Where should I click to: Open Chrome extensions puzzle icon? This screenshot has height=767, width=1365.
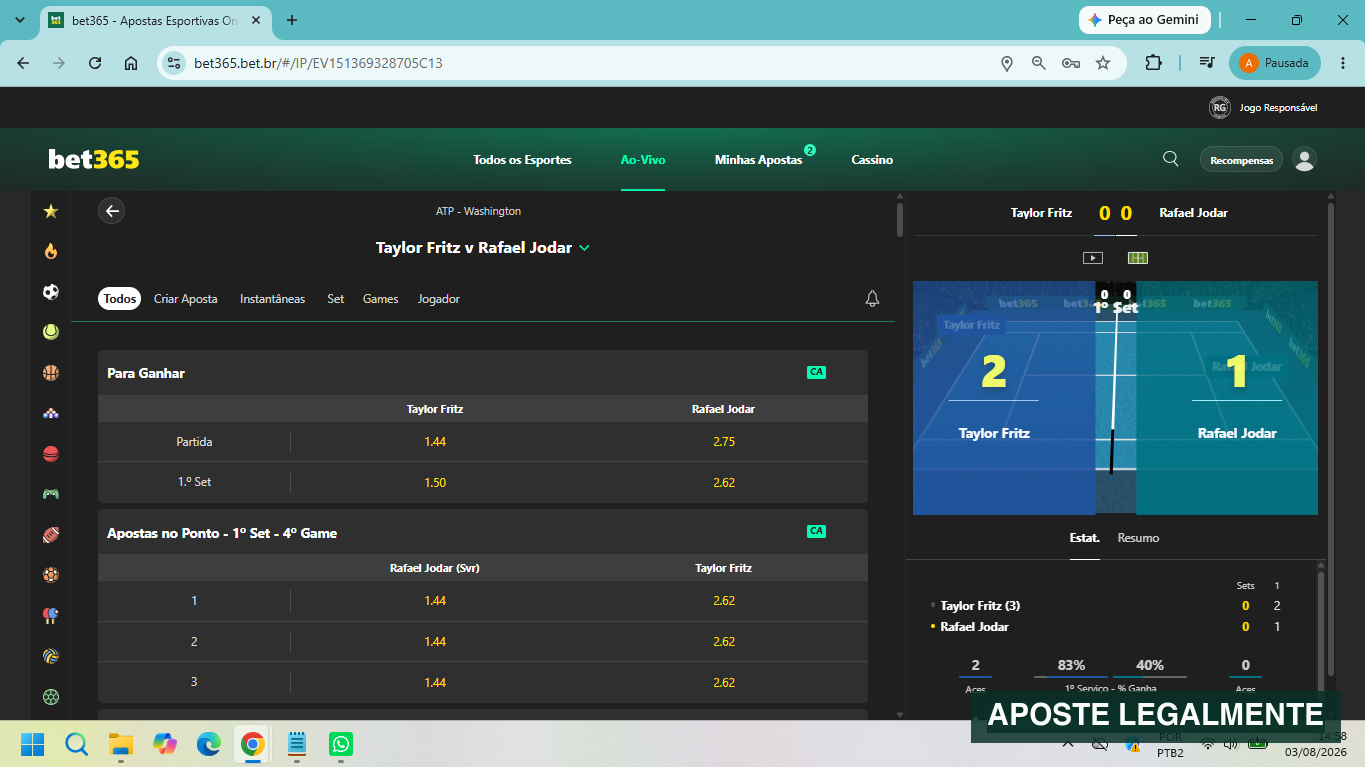1153,63
